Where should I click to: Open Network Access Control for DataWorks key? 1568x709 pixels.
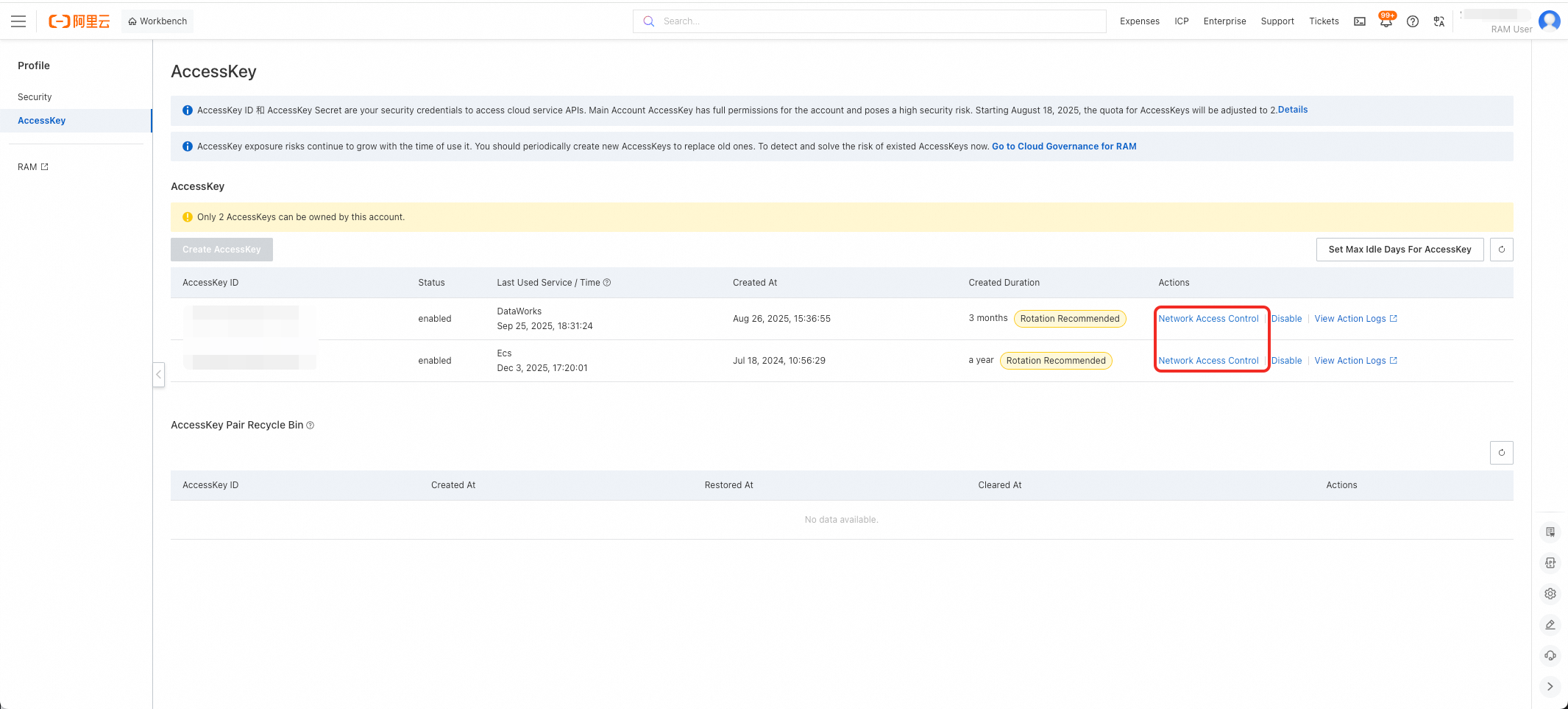(x=1208, y=319)
